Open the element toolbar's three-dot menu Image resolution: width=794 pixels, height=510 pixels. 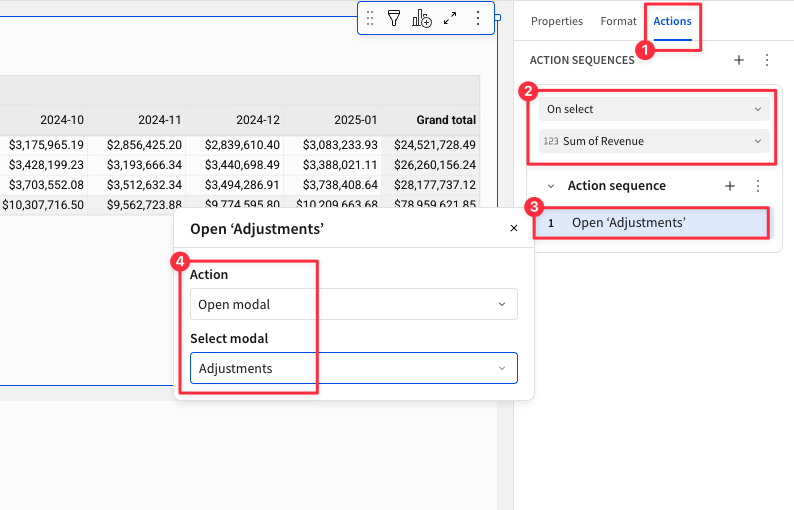[477, 18]
